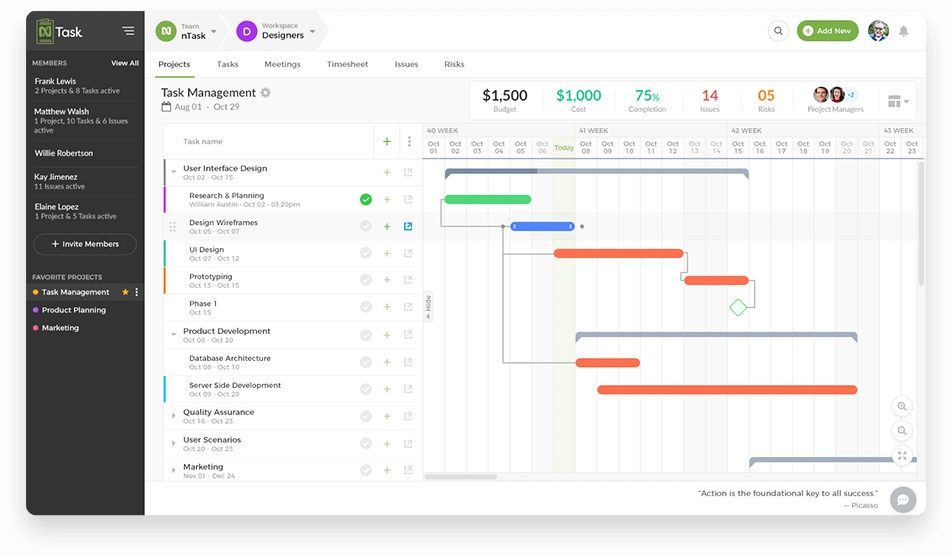Viewport: 952px width, 556px height.
Task: Click plus icon on Prototyping row
Action: tap(387, 280)
